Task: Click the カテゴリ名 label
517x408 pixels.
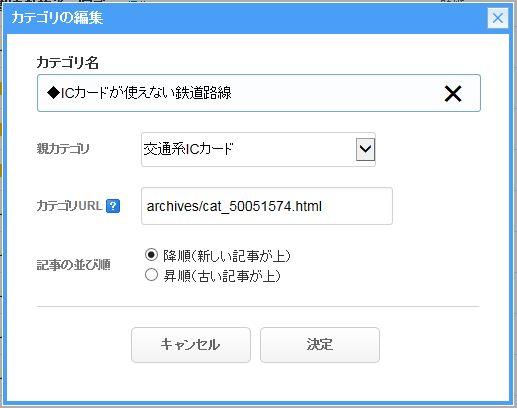Action: pyautogui.click(x=68, y=62)
